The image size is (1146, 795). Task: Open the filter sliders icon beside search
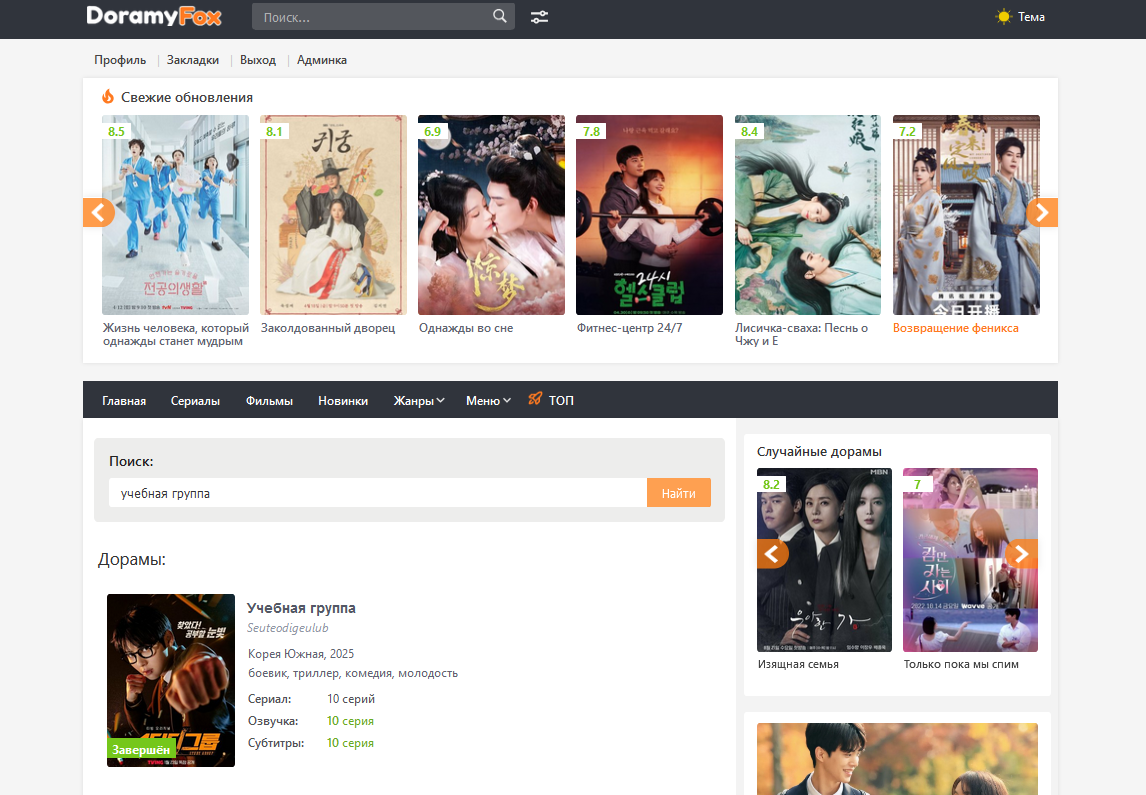click(x=539, y=17)
